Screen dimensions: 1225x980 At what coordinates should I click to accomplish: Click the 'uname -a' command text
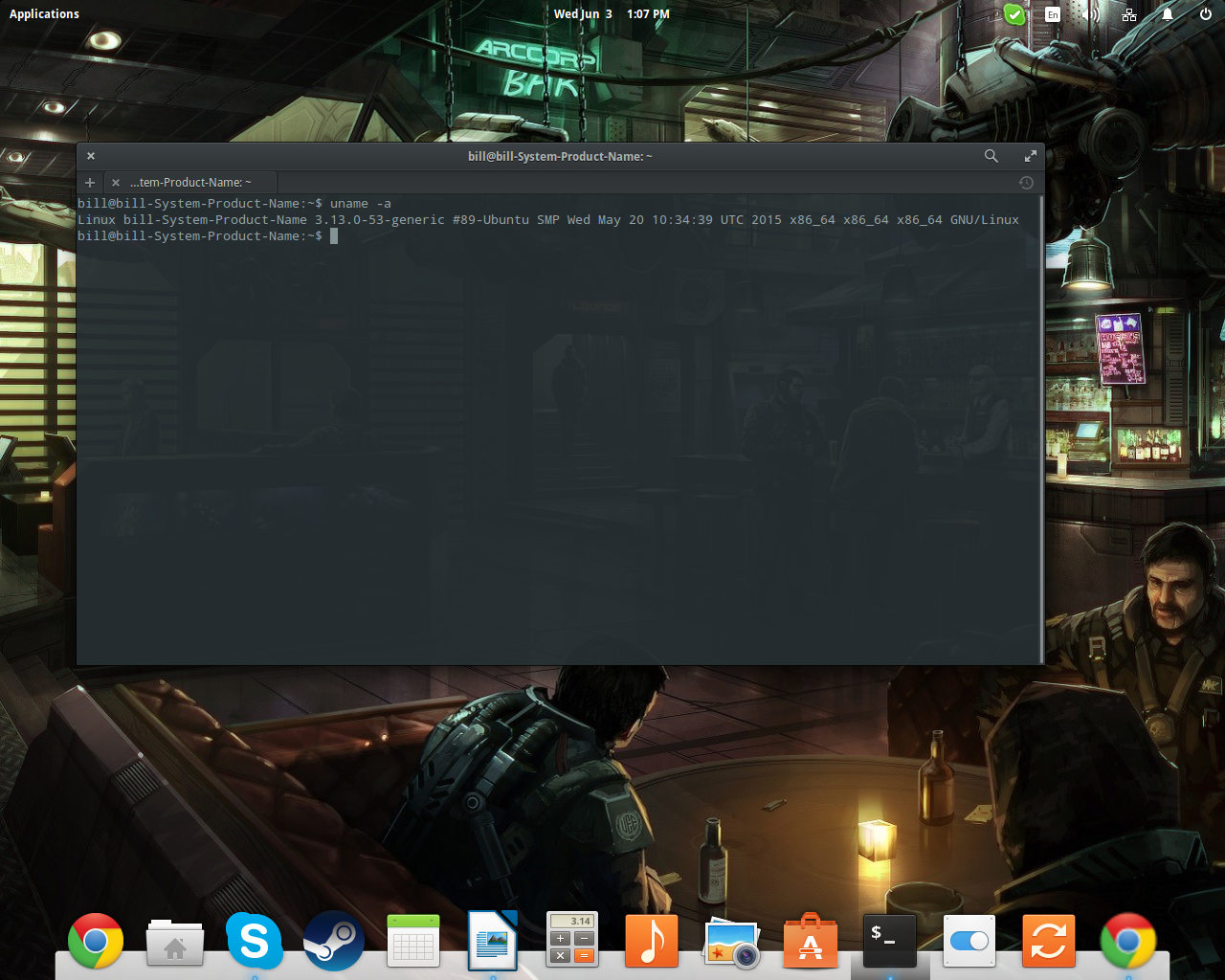(x=361, y=204)
